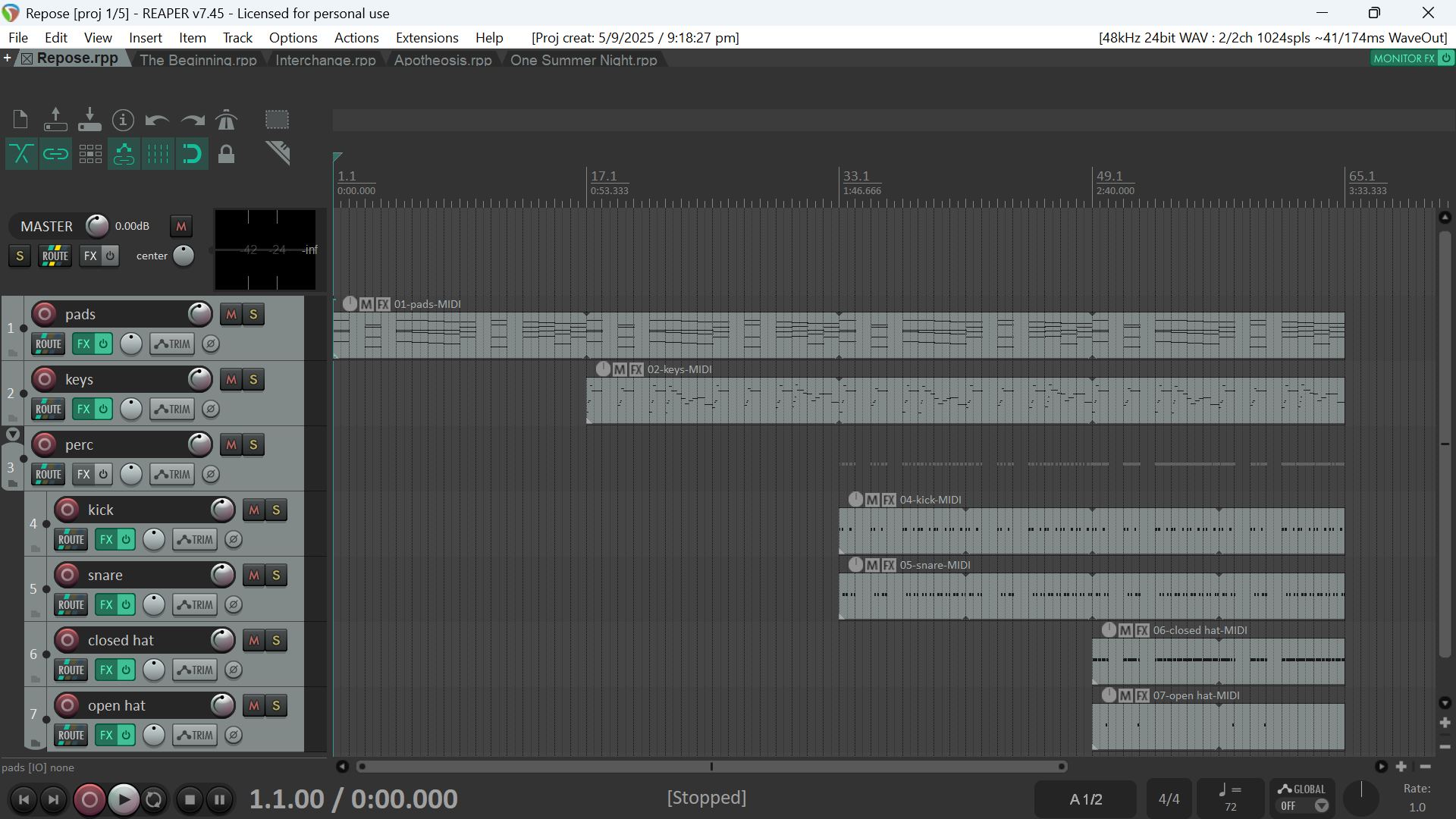
Task: Open the Extensions menu
Action: [x=427, y=37]
